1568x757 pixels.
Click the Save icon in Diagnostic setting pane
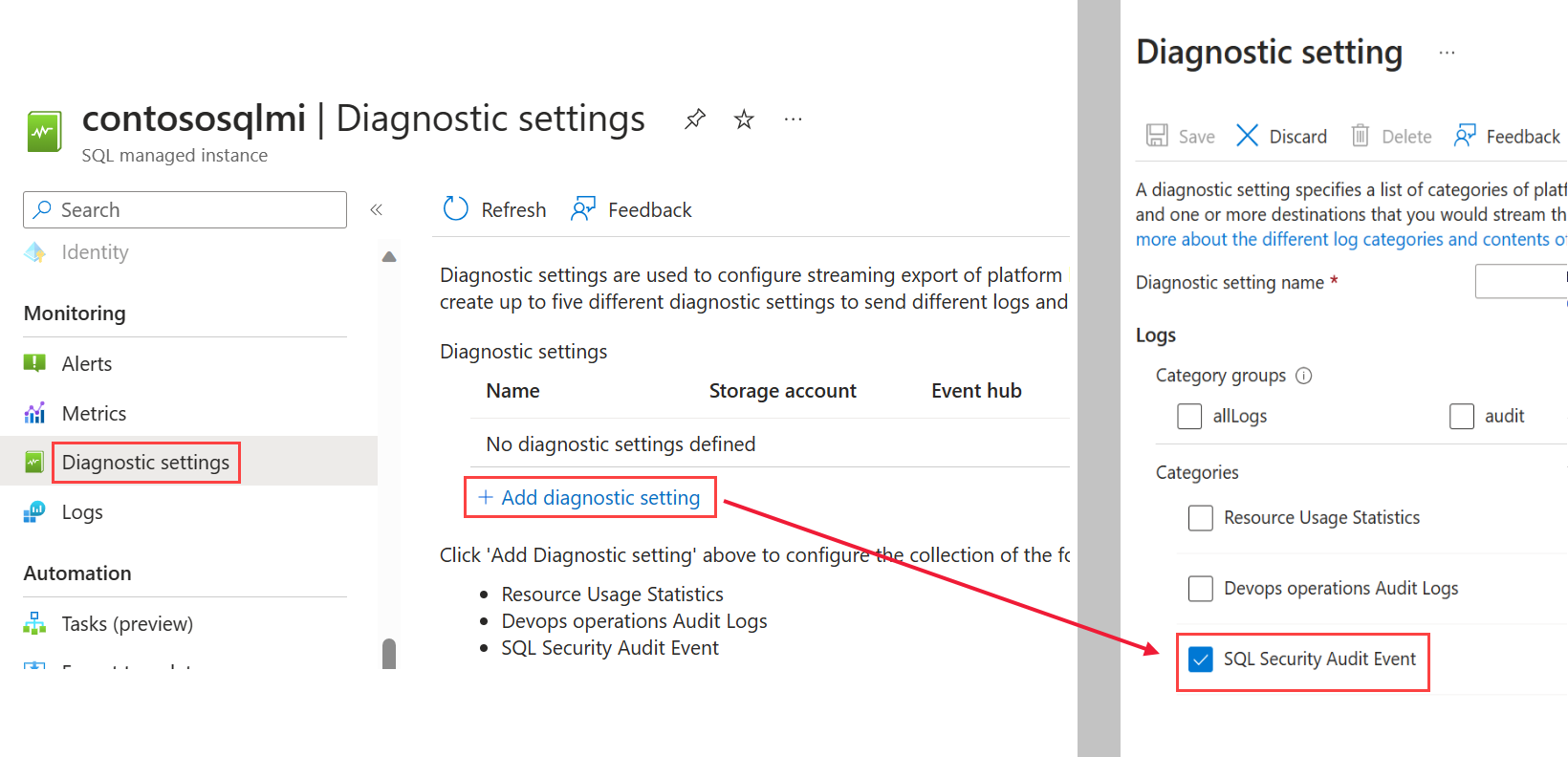1158,135
